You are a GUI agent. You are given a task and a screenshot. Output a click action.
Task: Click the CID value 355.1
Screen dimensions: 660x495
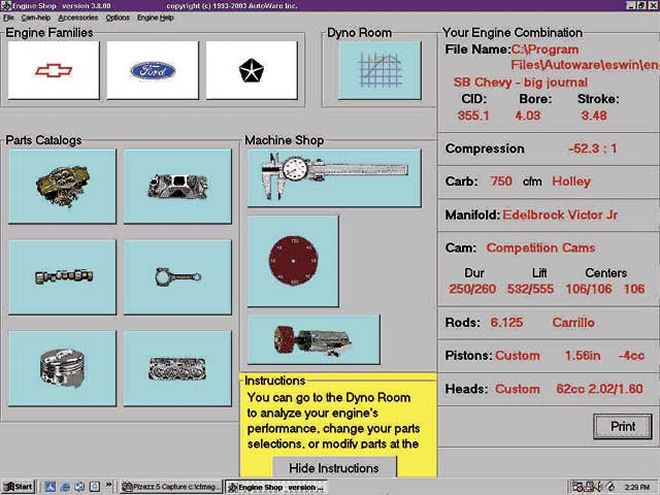tap(473, 116)
